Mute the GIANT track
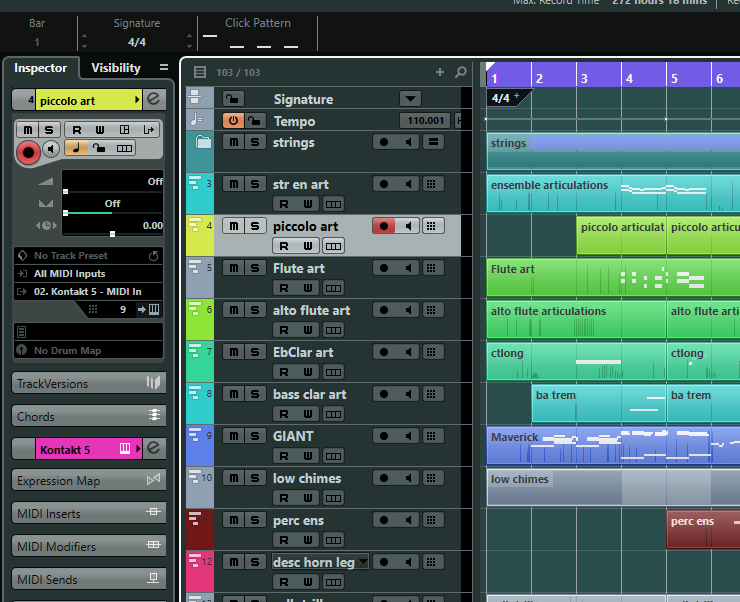 pyautogui.click(x=234, y=436)
